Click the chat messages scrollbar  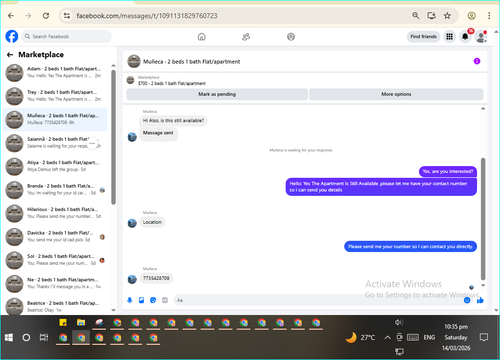[x=483, y=219]
